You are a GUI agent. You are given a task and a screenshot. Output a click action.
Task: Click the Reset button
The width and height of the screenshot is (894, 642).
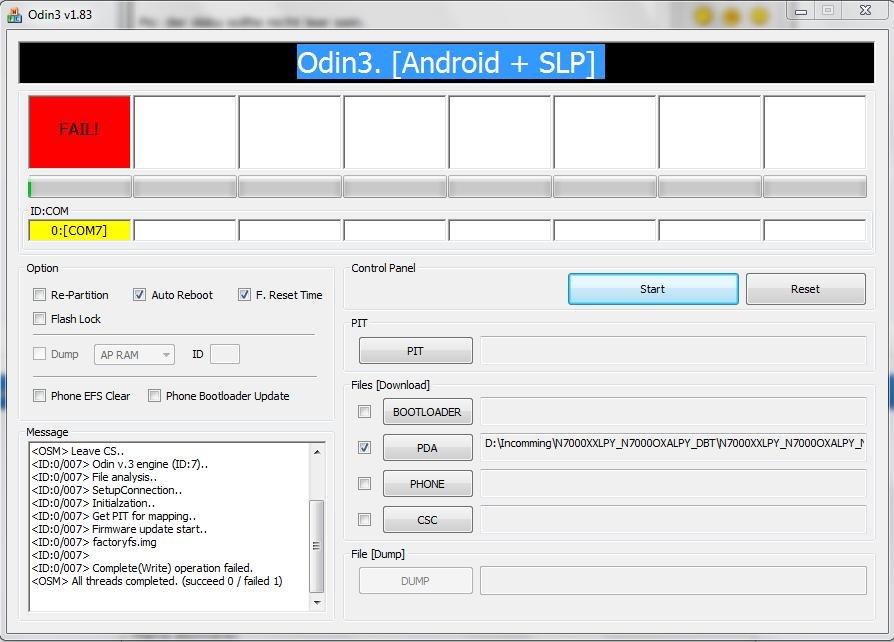point(805,289)
